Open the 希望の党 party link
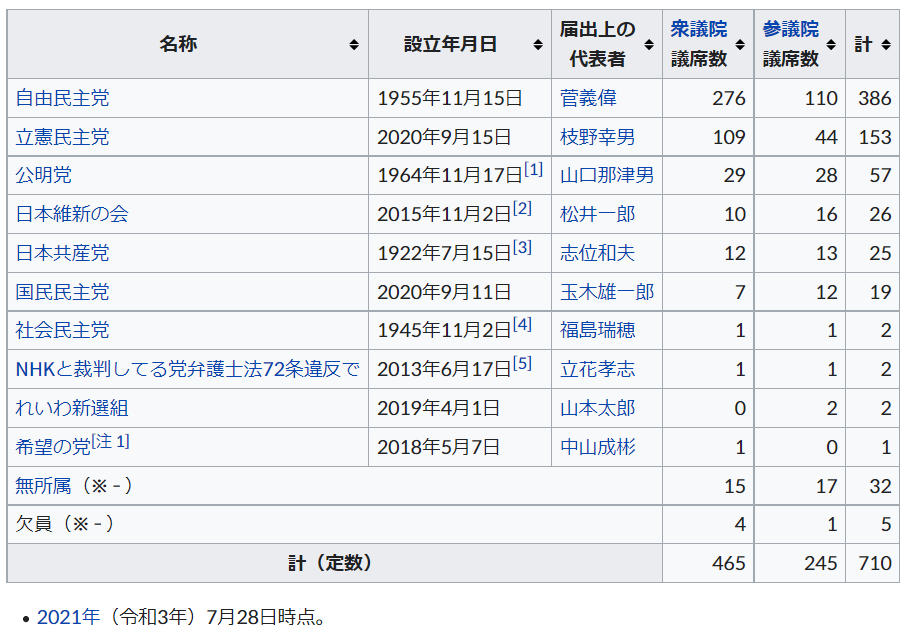Screen dimensions: 905x631 (53, 447)
